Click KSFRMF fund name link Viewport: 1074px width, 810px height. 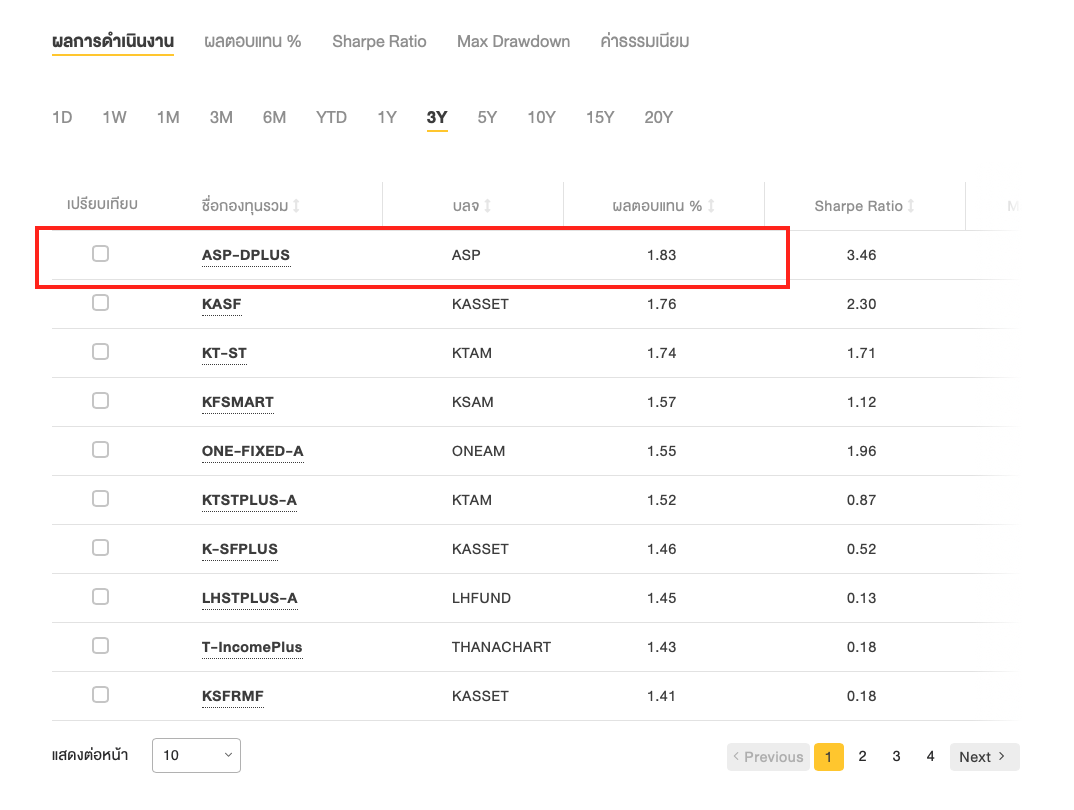pyautogui.click(x=232, y=696)
